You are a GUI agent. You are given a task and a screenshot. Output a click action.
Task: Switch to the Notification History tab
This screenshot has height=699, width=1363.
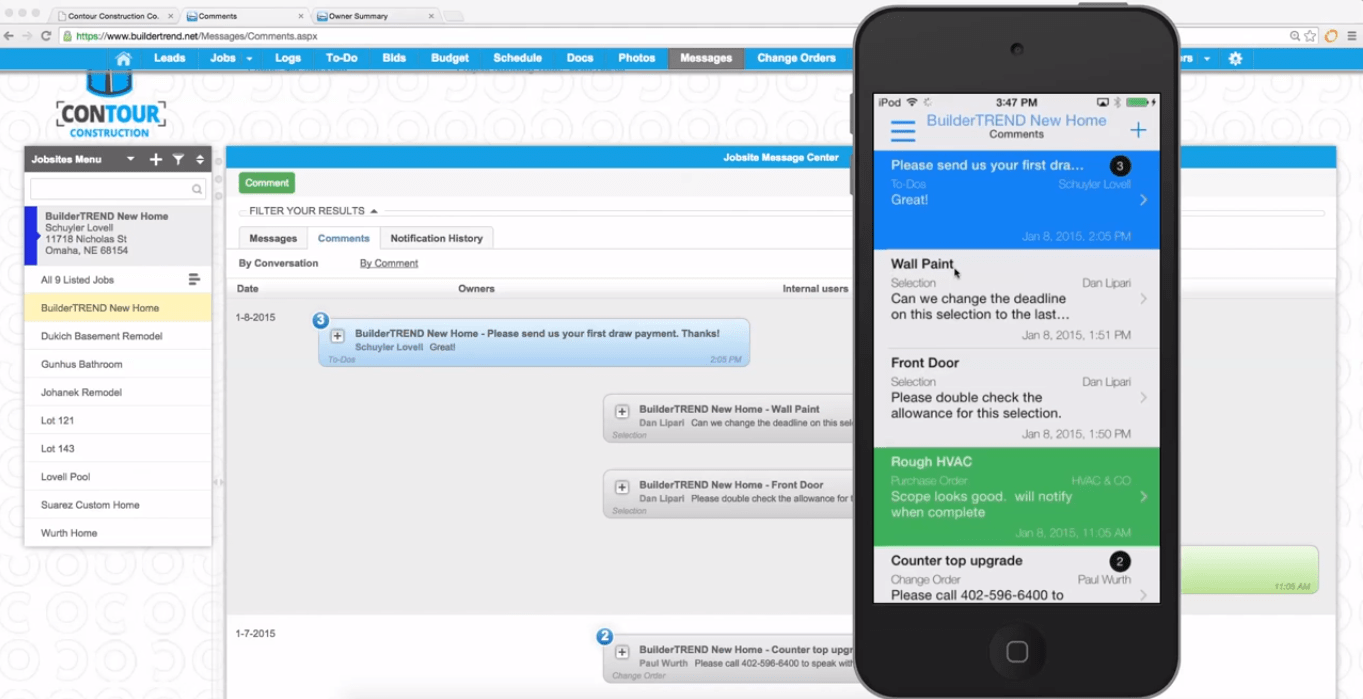coord(437,238)
